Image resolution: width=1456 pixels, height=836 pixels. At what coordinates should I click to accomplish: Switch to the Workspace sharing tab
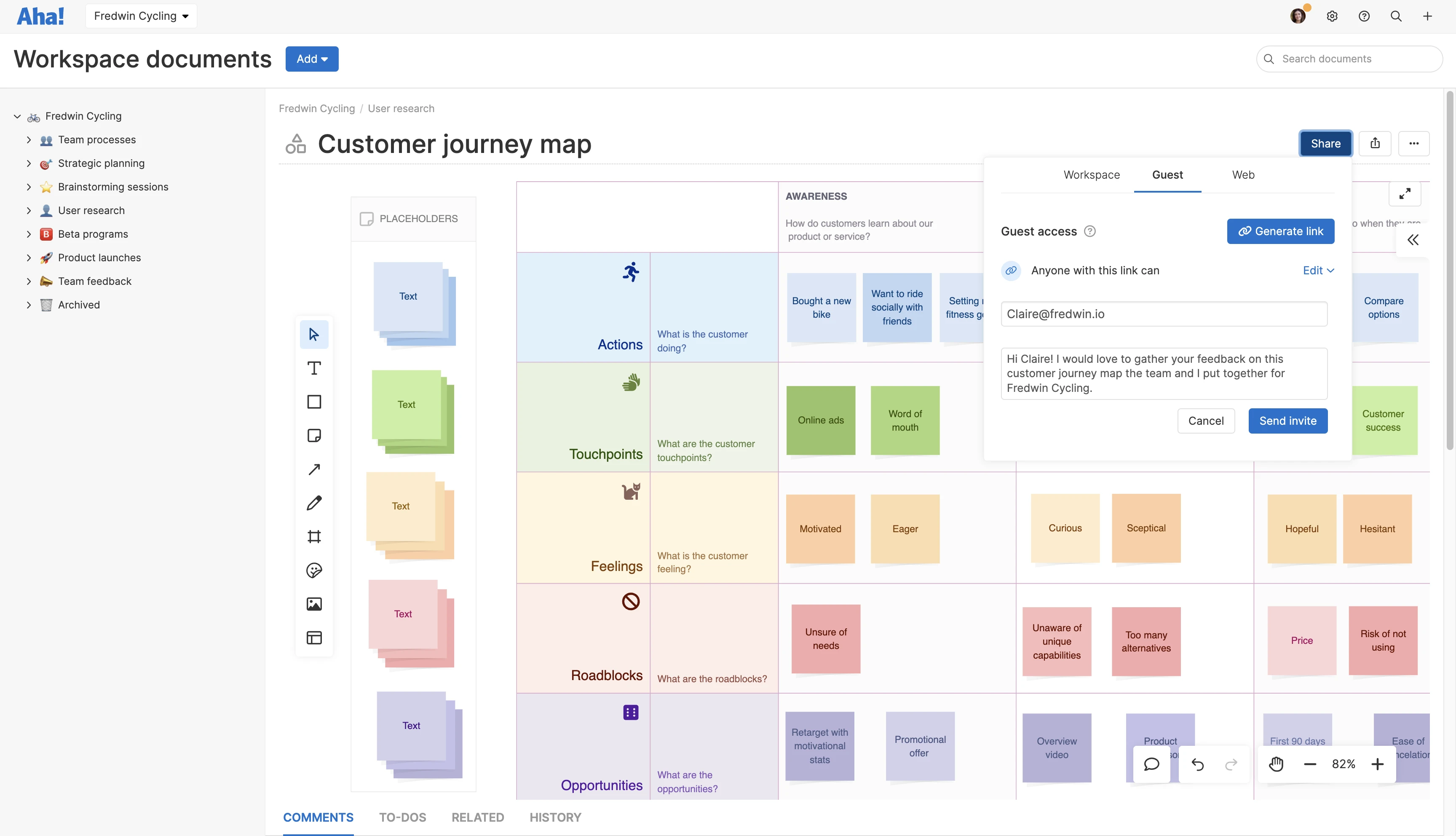coord(1091,174)
